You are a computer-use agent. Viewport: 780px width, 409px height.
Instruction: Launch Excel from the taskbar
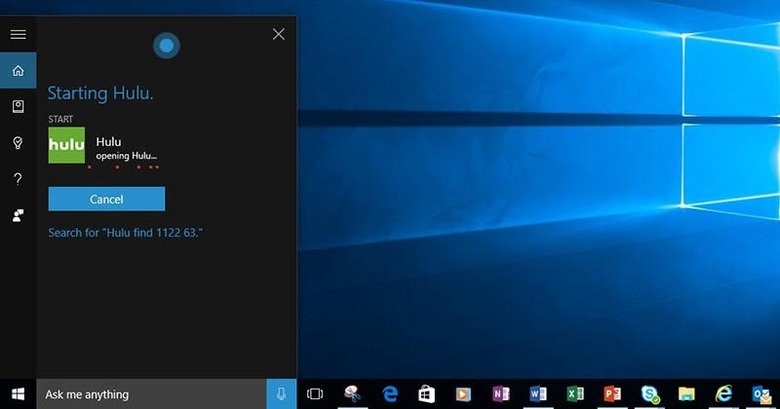[x=575, y=394]
